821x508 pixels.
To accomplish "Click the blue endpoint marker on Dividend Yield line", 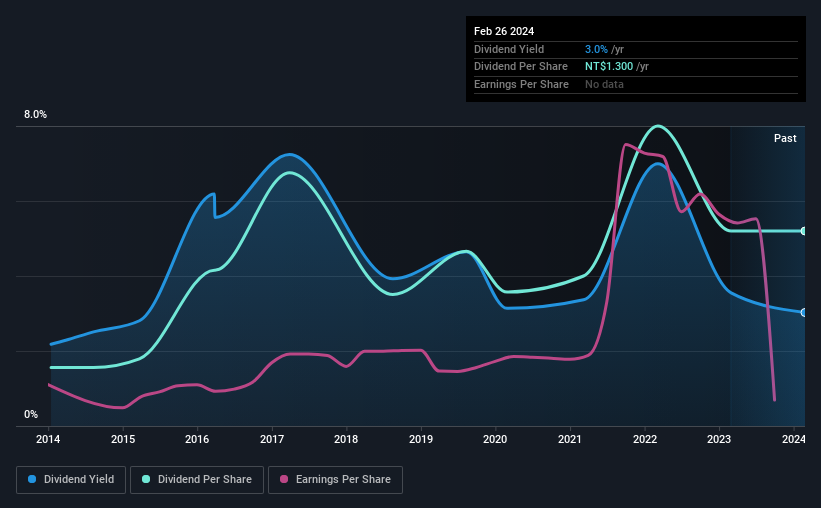I will [x=804, y=313].
